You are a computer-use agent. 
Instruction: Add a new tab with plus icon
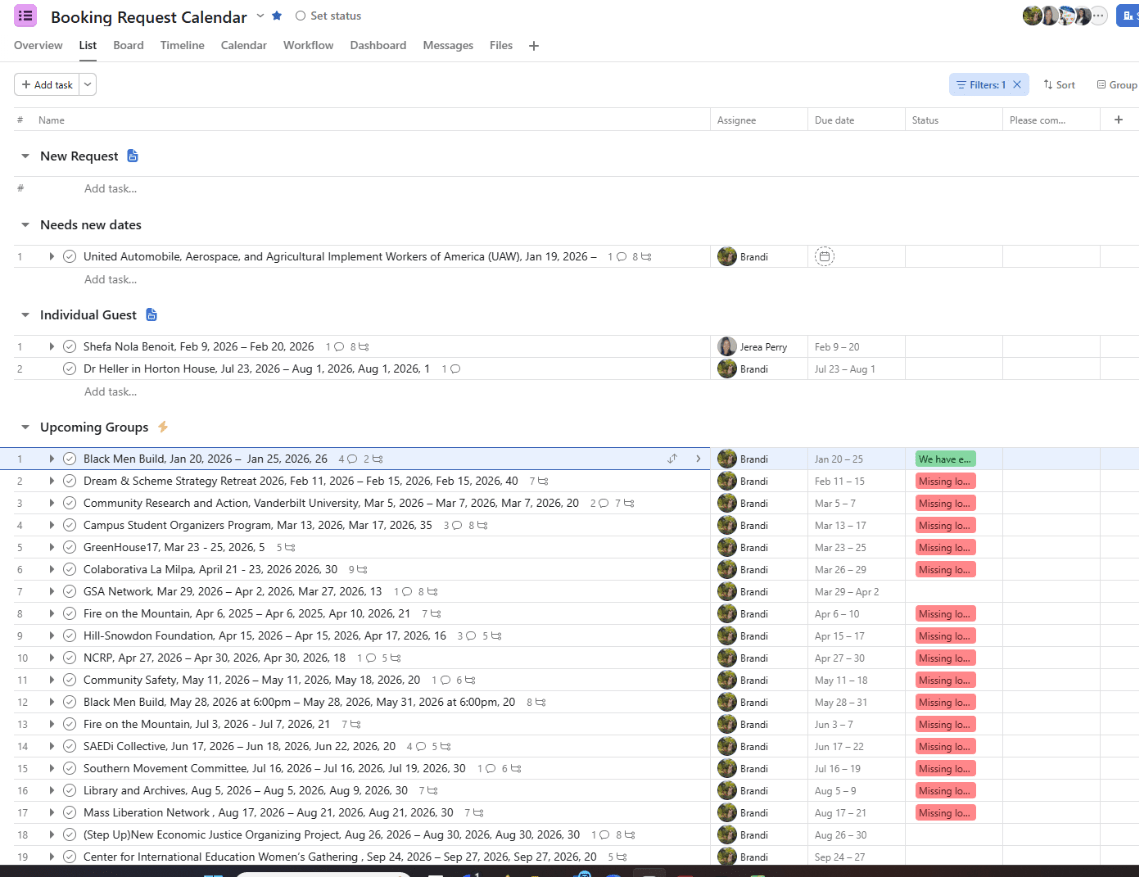point(534,46)
